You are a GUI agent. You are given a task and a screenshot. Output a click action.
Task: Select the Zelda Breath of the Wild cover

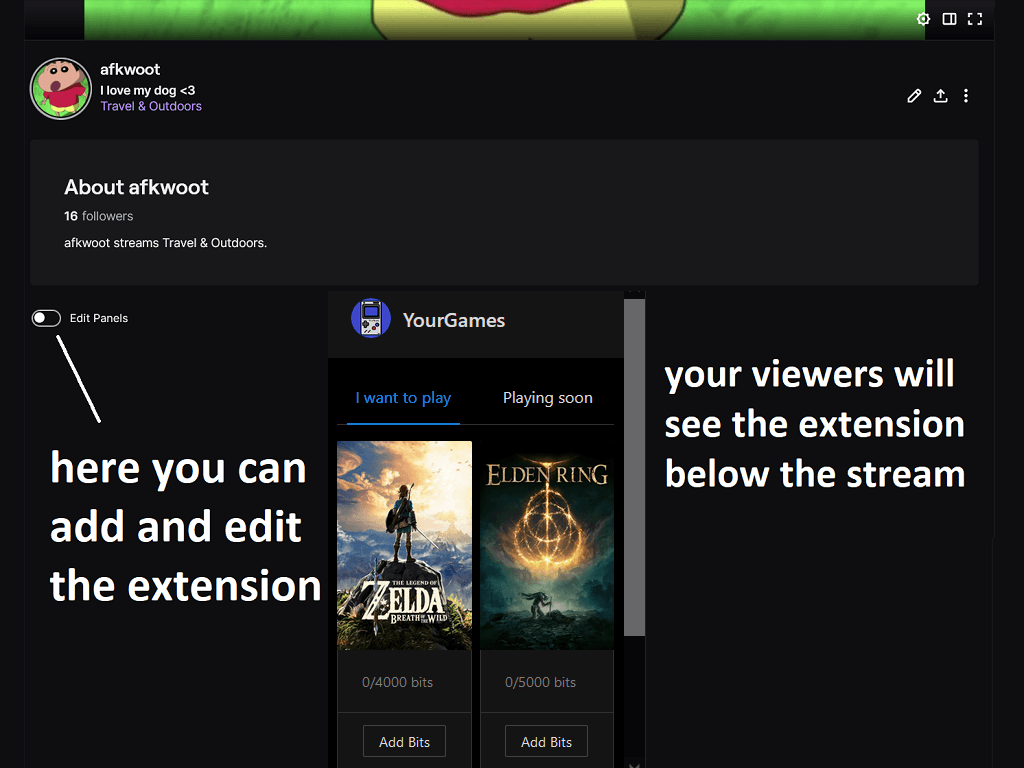[404, 545]
